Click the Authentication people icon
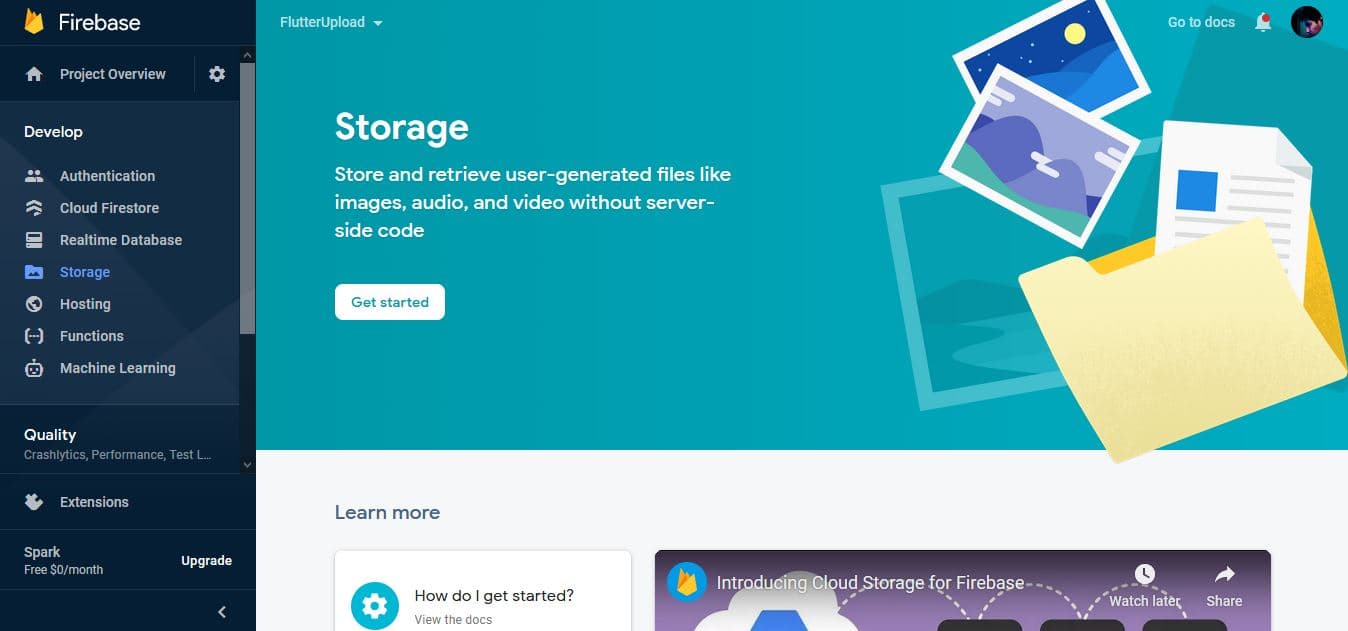1348x631 pixels. pyautogui.click(x=34, y=176)
